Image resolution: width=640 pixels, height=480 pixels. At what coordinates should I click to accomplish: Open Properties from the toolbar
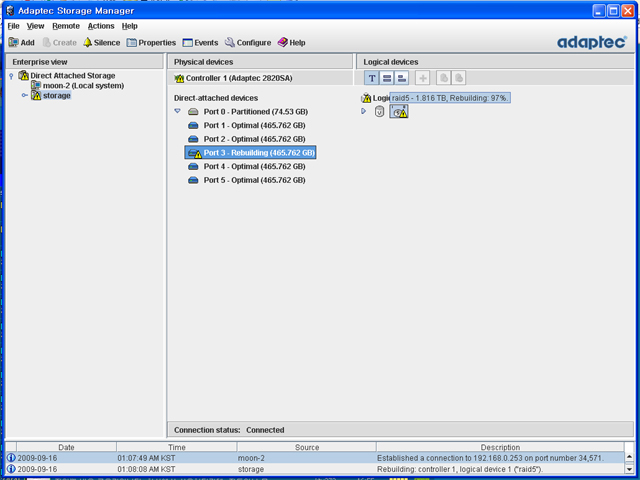coord(151,42)
